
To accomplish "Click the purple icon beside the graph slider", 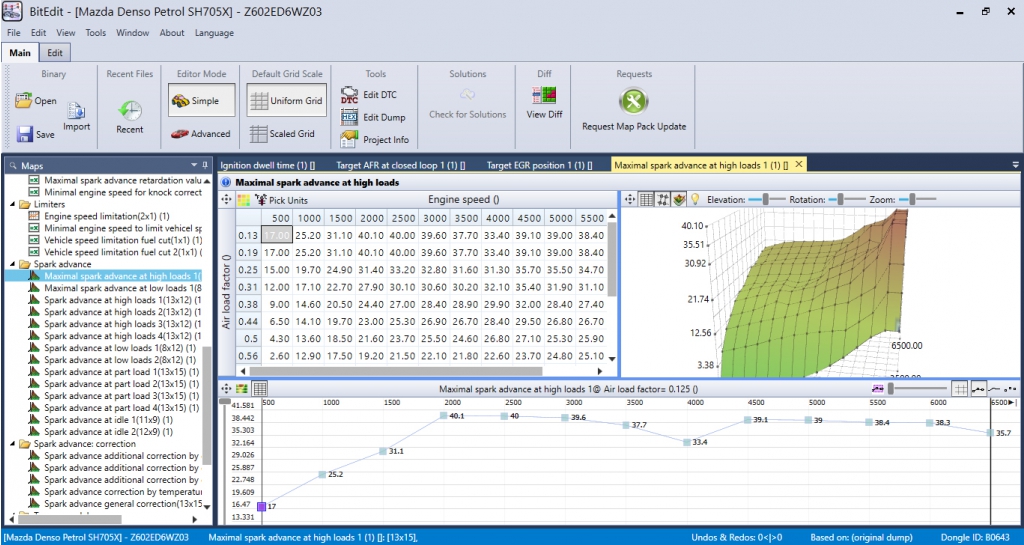I will [878, 389].
